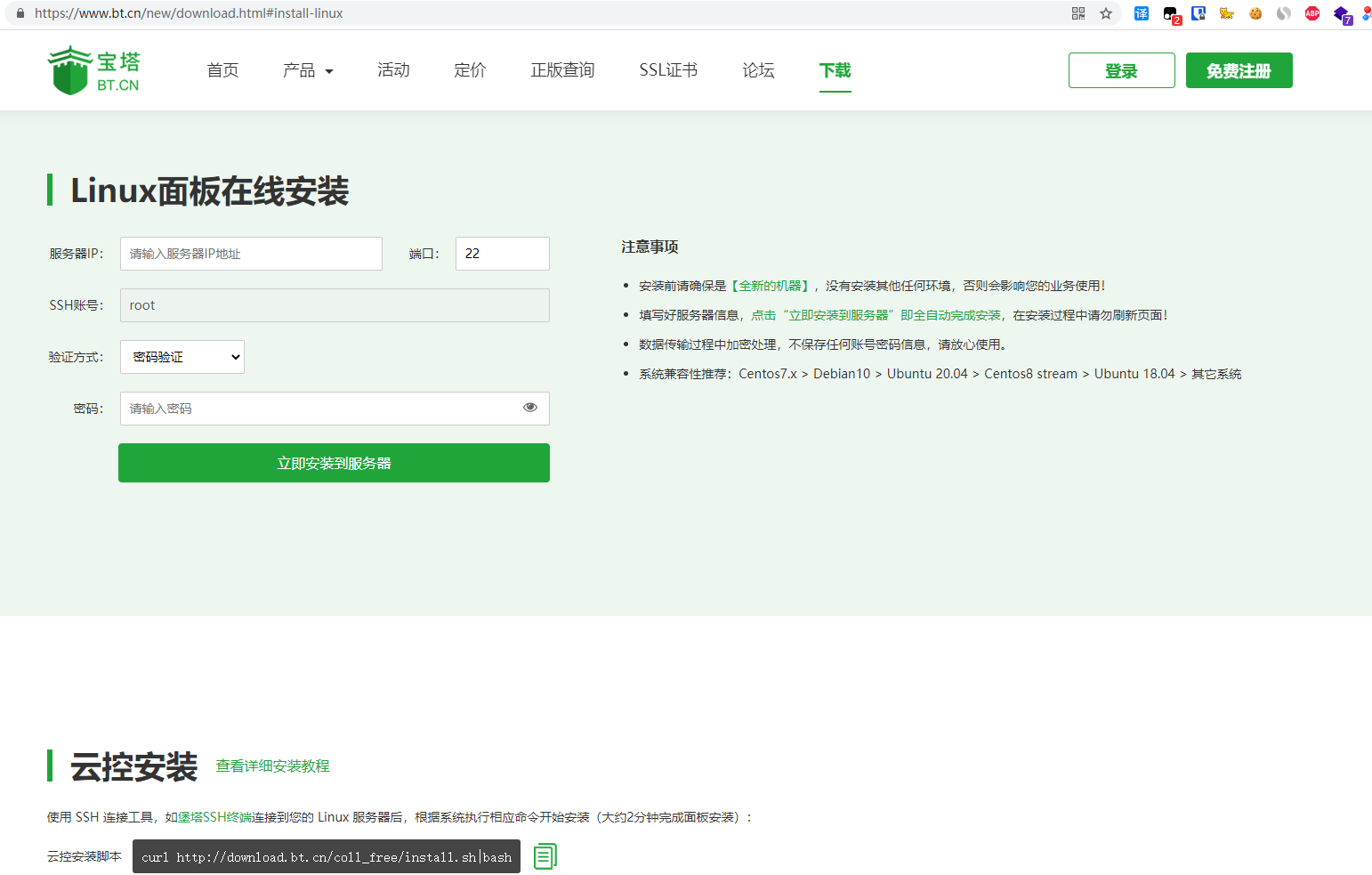Click the QR code icon in address bar
This screenshot has width=1372, height=875.
1078,13
